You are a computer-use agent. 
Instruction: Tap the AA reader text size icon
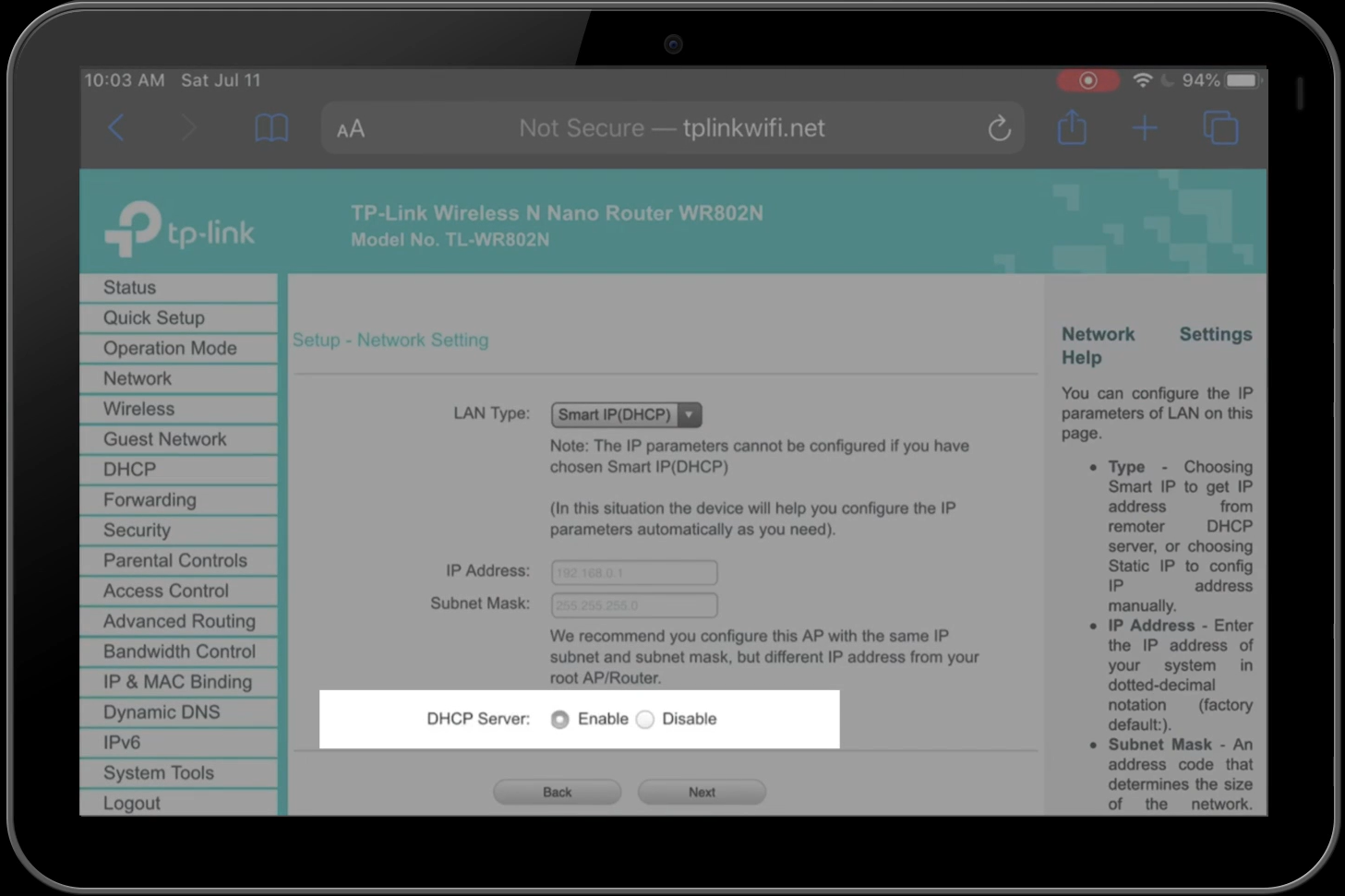(351, 129)
